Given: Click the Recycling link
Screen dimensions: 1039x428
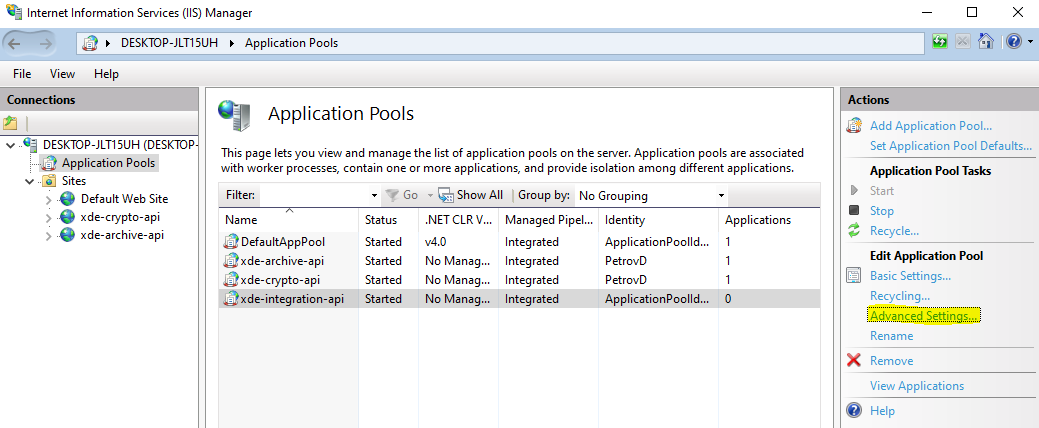Looking at the screenshot, I should pos(899,295).
